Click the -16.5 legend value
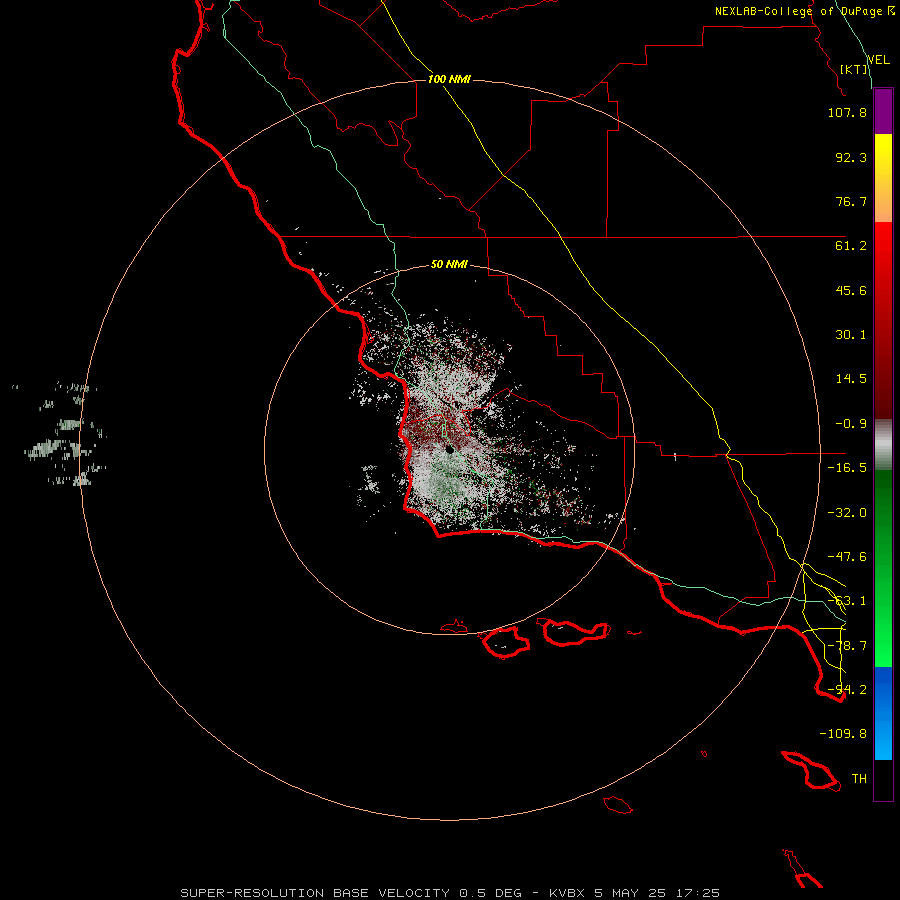900x900 pixels. [x=847, y=468]
